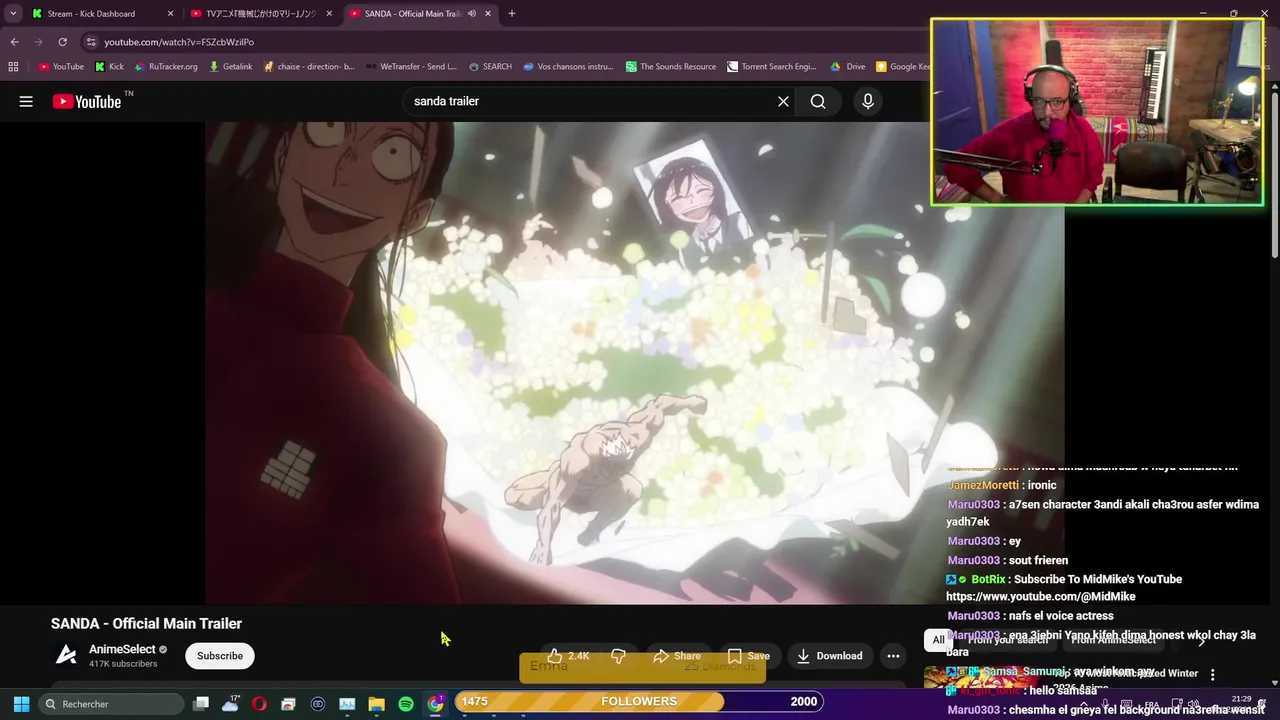The width and height of the screenshot is (1280, 720).
Task: Launch Opera from the taskbar
Action: click(x=260, y=704)
